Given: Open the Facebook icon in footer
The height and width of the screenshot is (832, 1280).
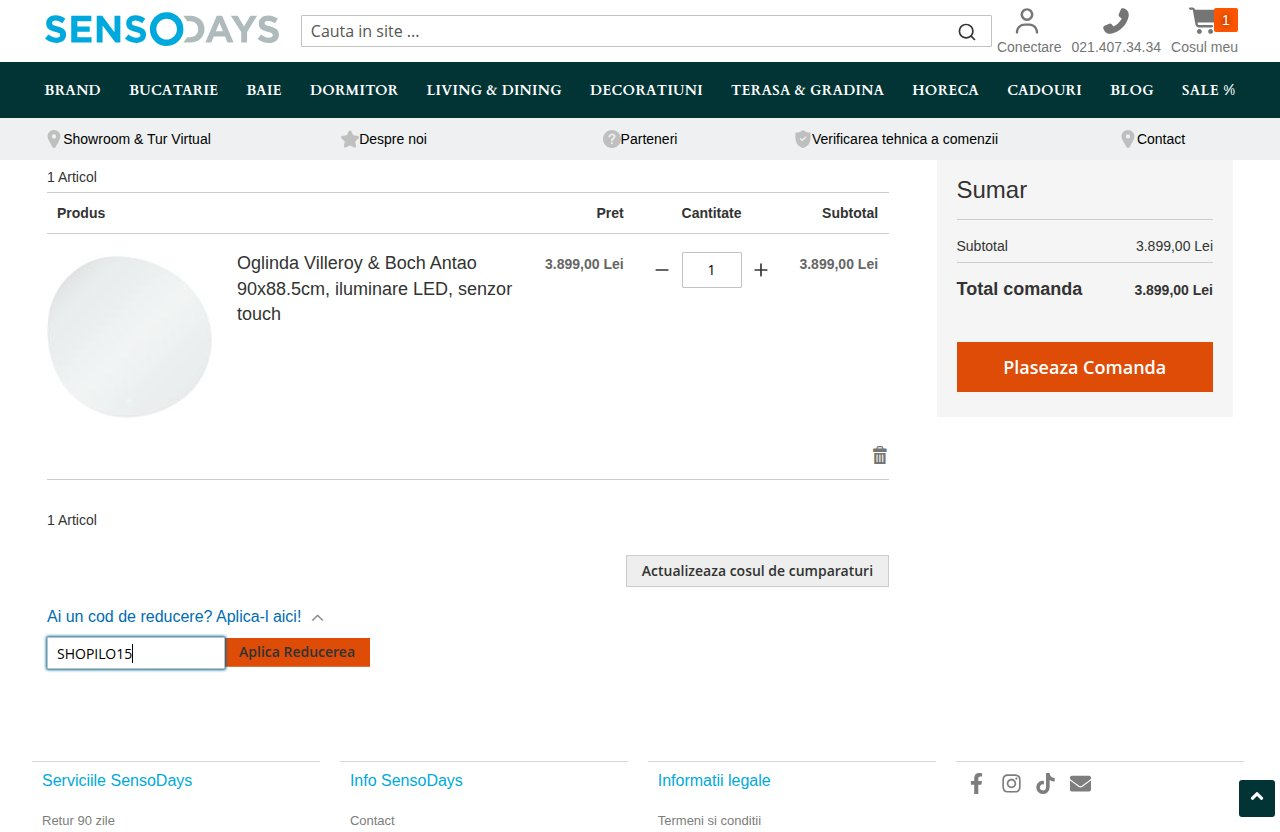Looking at the screenshot, I should click(977, 783).
